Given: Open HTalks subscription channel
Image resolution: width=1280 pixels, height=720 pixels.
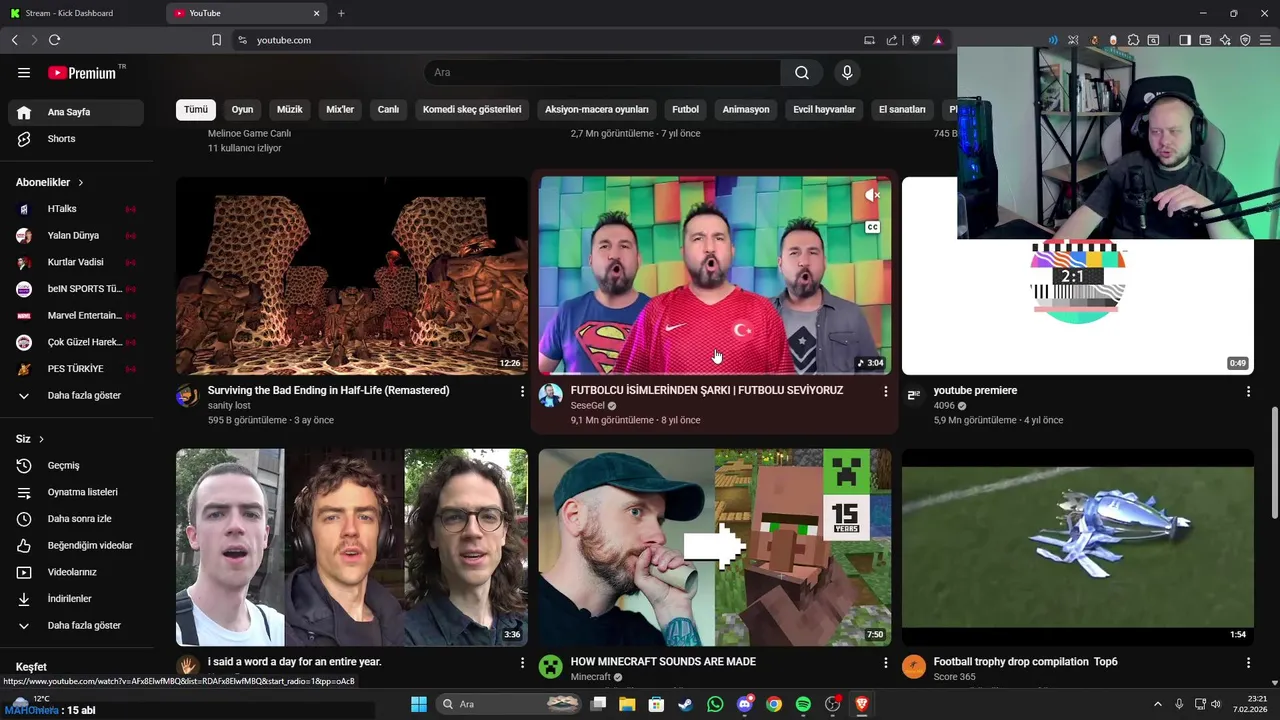Looking at the screenshot, I should (76, 209).
